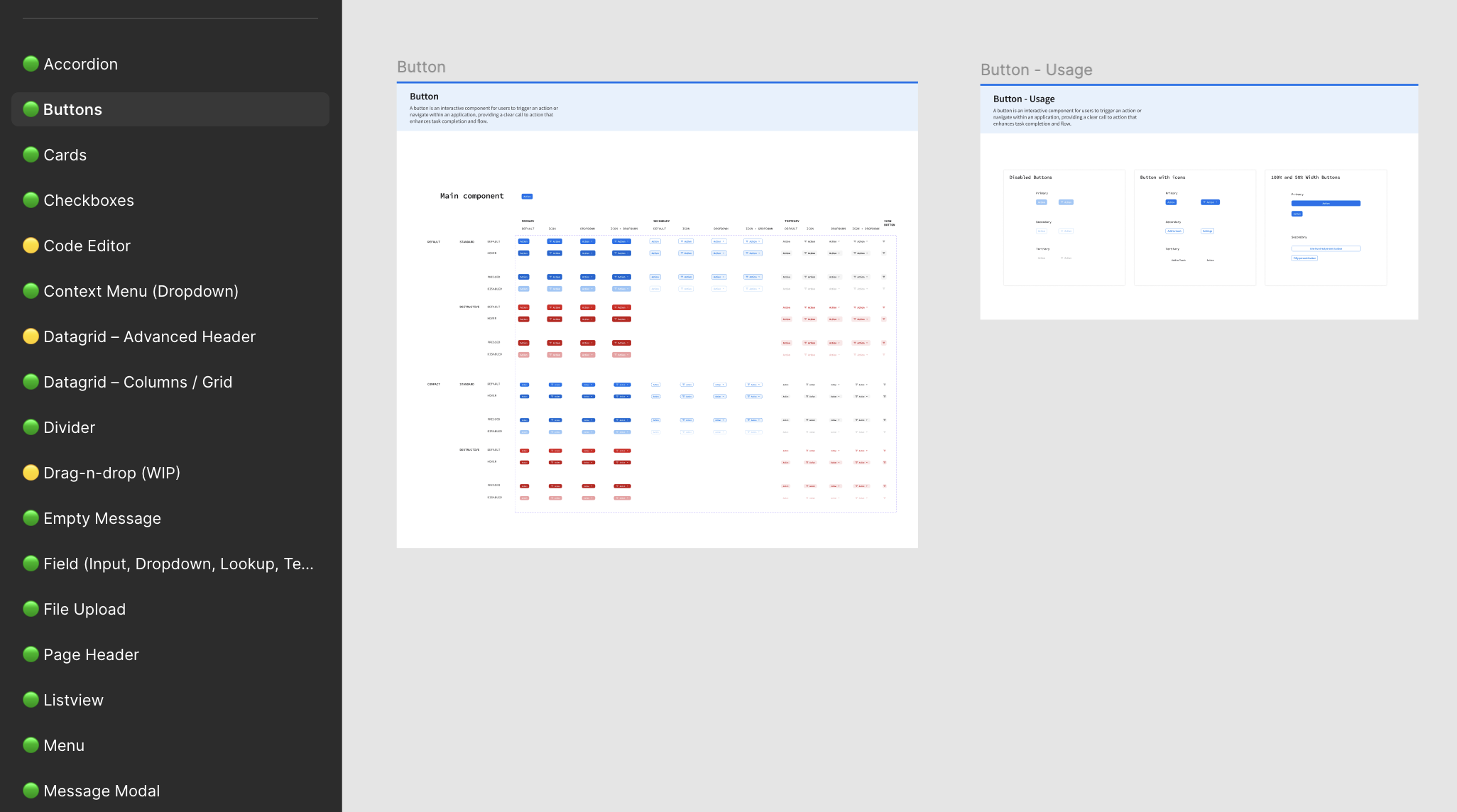Click yellow status dot of Datagrid – Advanced Header
This screenshot has height=812, width=1457.
click(x=31, y=336)
